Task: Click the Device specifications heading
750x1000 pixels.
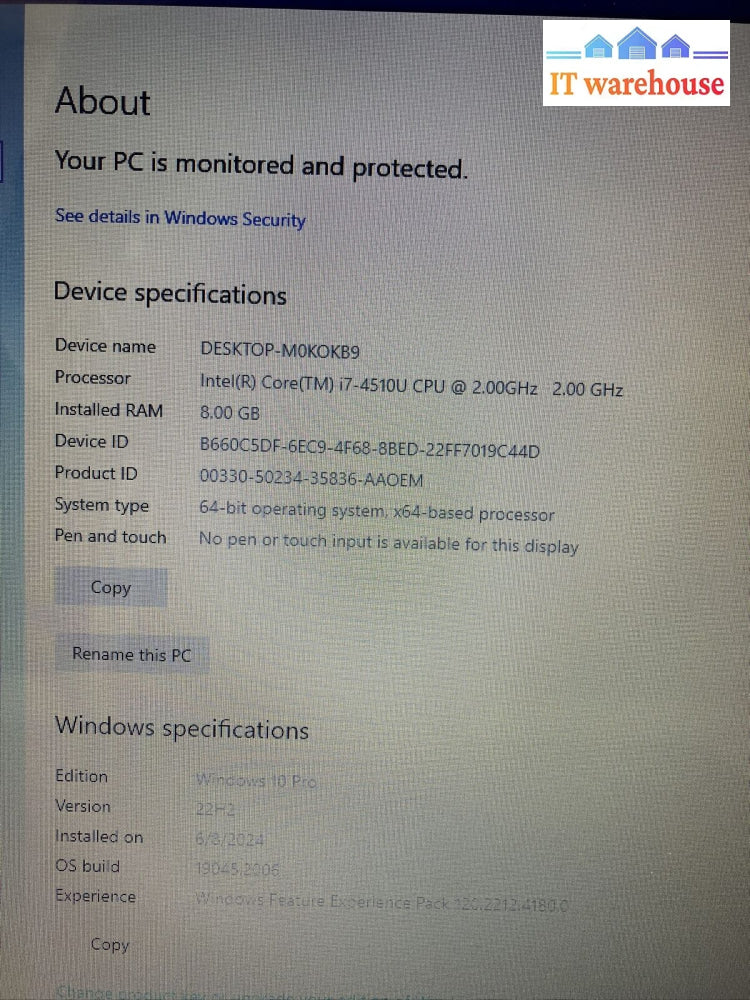Action: tap(170, 293)
